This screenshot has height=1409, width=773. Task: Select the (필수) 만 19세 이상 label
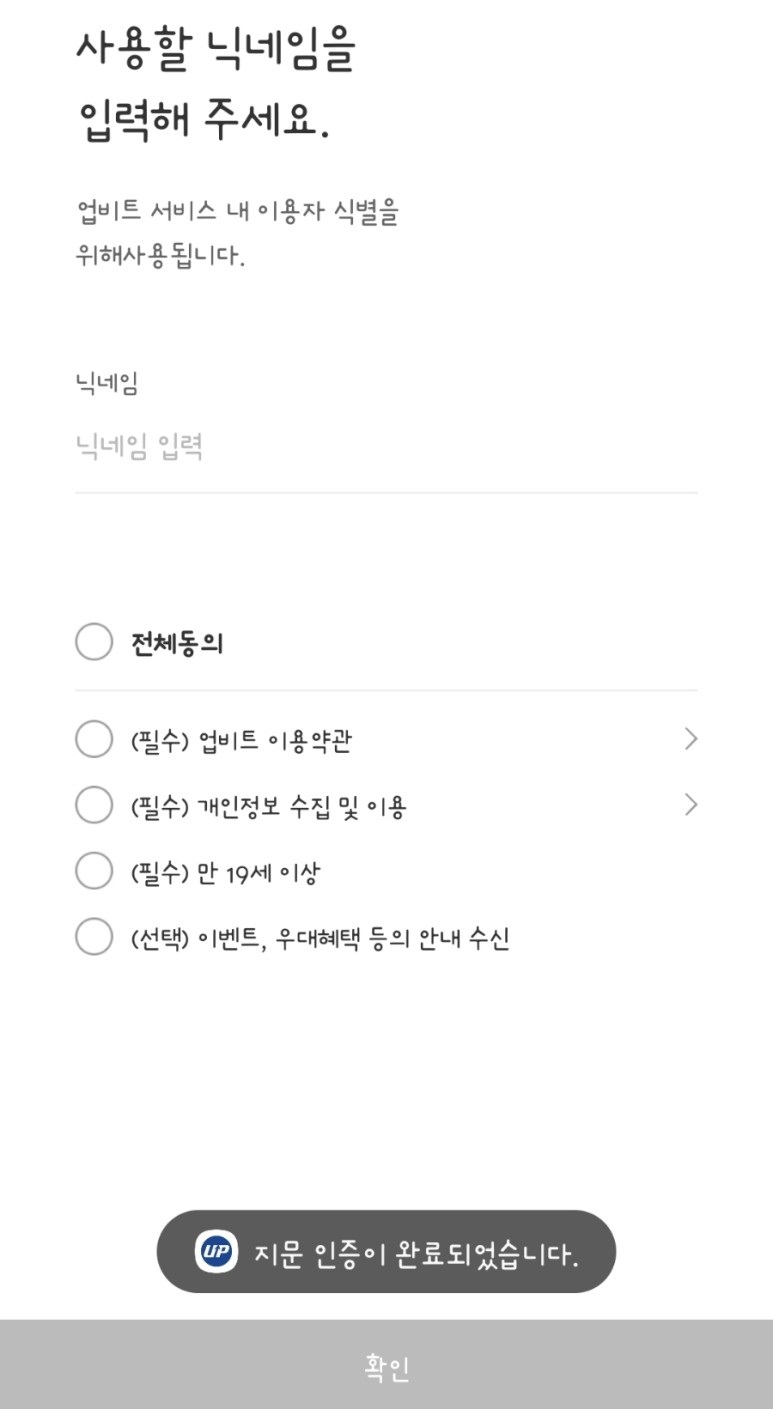(225, 873)
